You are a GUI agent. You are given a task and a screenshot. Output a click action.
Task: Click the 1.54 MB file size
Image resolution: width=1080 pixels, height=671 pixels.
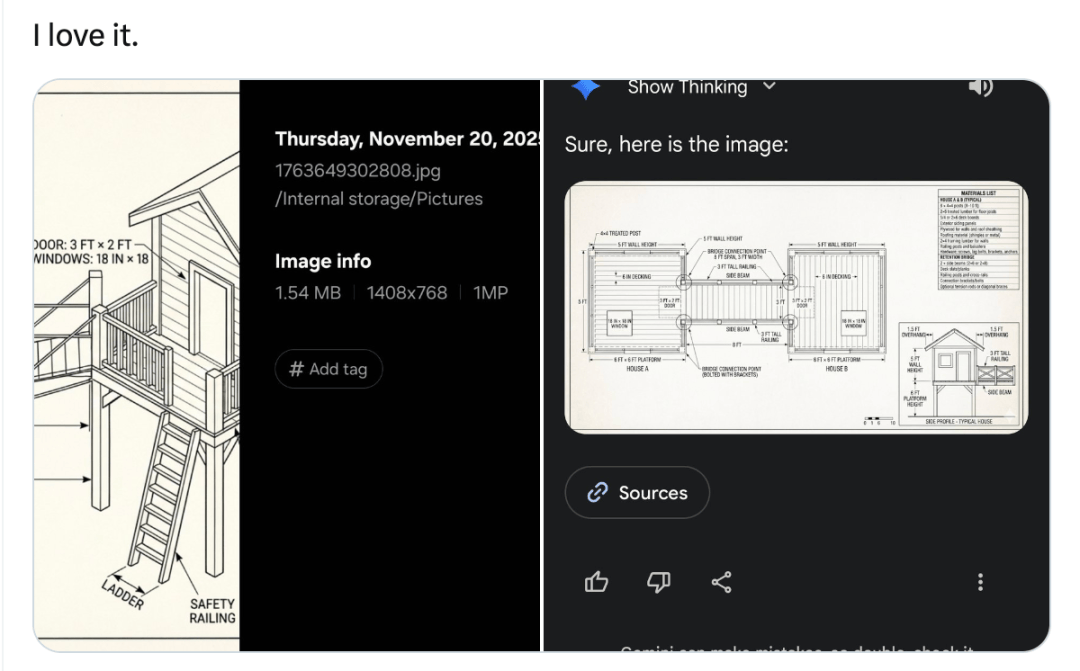[308, 293]
